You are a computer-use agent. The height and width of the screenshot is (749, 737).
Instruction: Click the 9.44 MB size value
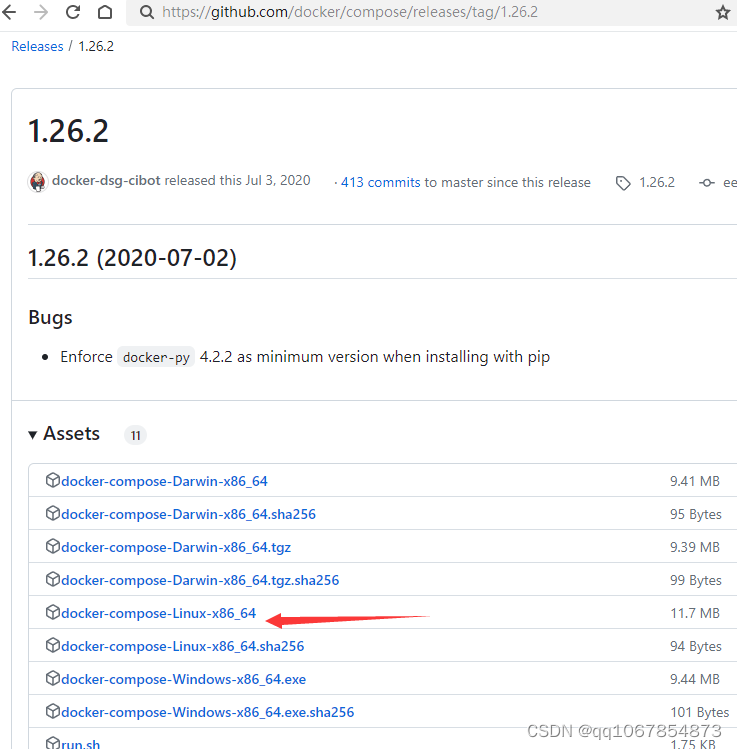(695, 679)
